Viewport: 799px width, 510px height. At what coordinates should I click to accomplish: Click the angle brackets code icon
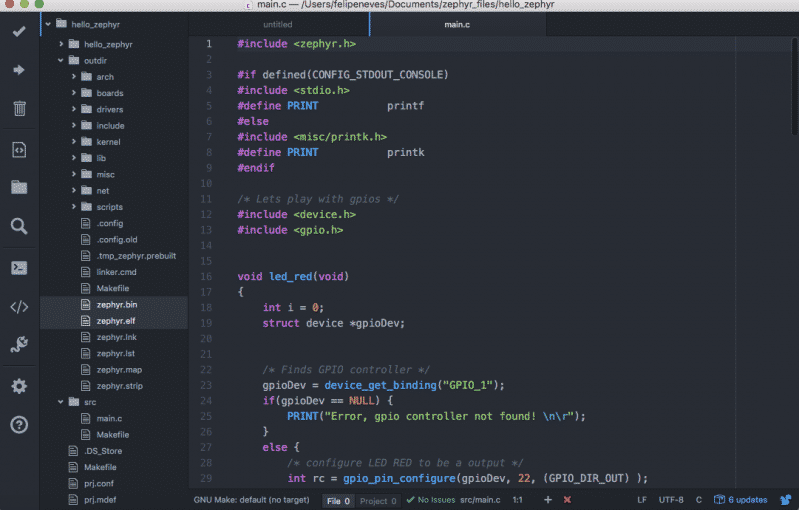click(x=19, y=307)
